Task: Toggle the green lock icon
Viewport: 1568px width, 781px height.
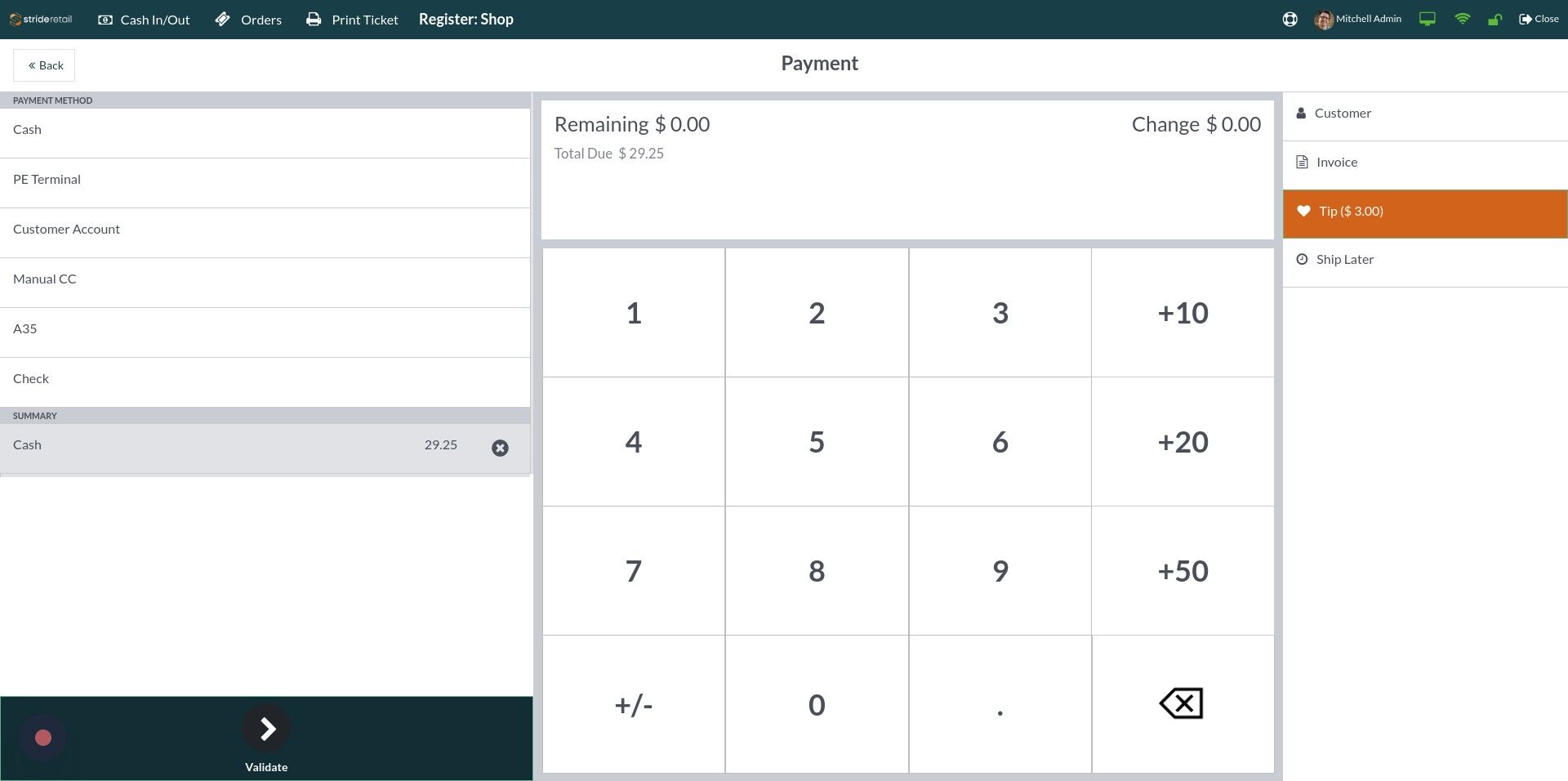Action: pos(1494,20)
